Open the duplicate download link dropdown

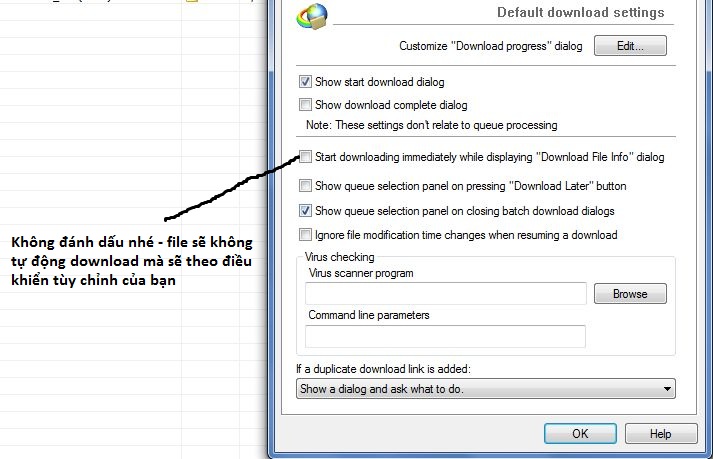(x=486, y=389)
